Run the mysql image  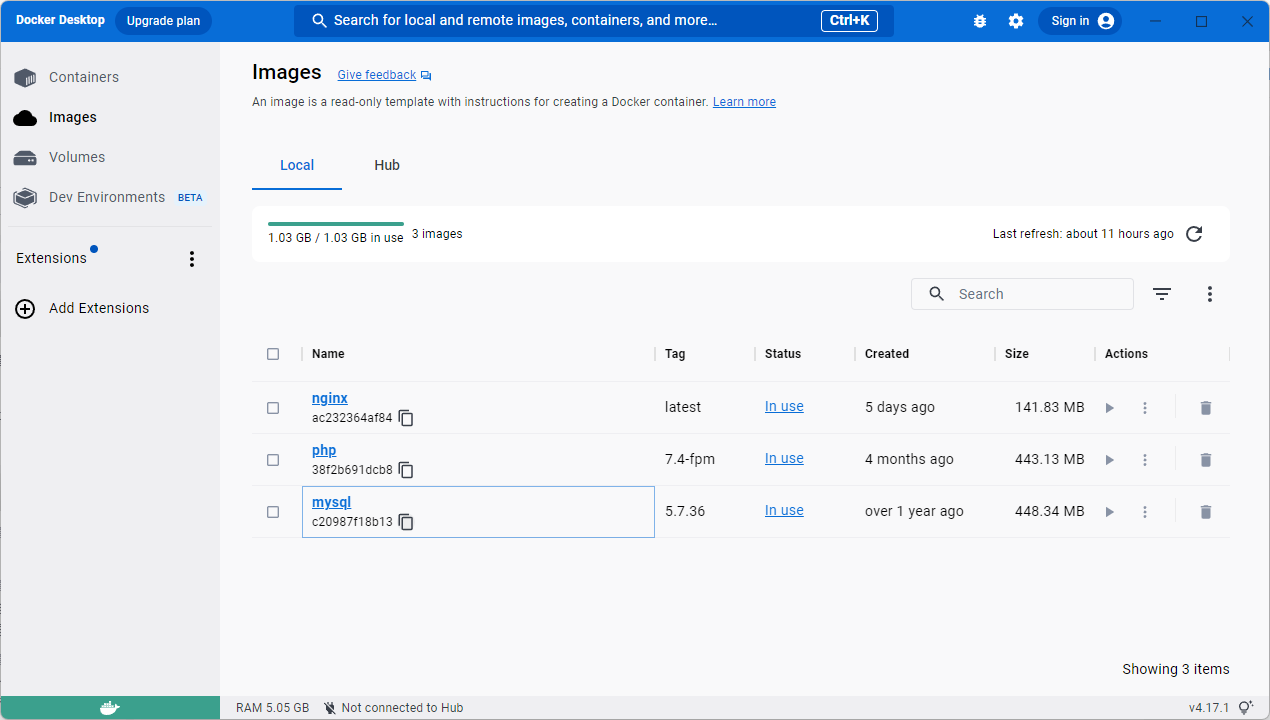click(1109, 512)
